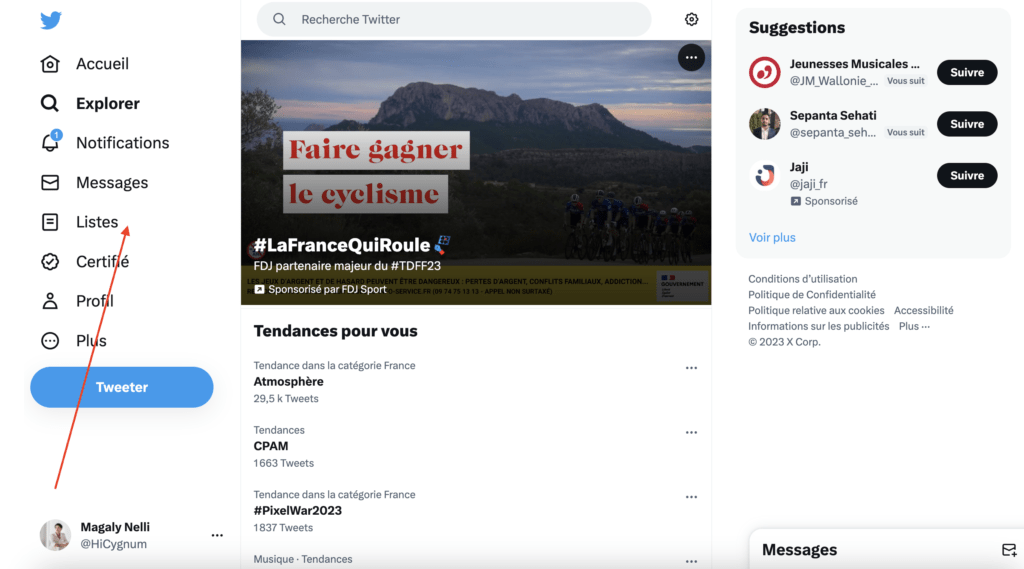Open search settings gear icon
Screen dimensions: 1024x569
[691, 19]
